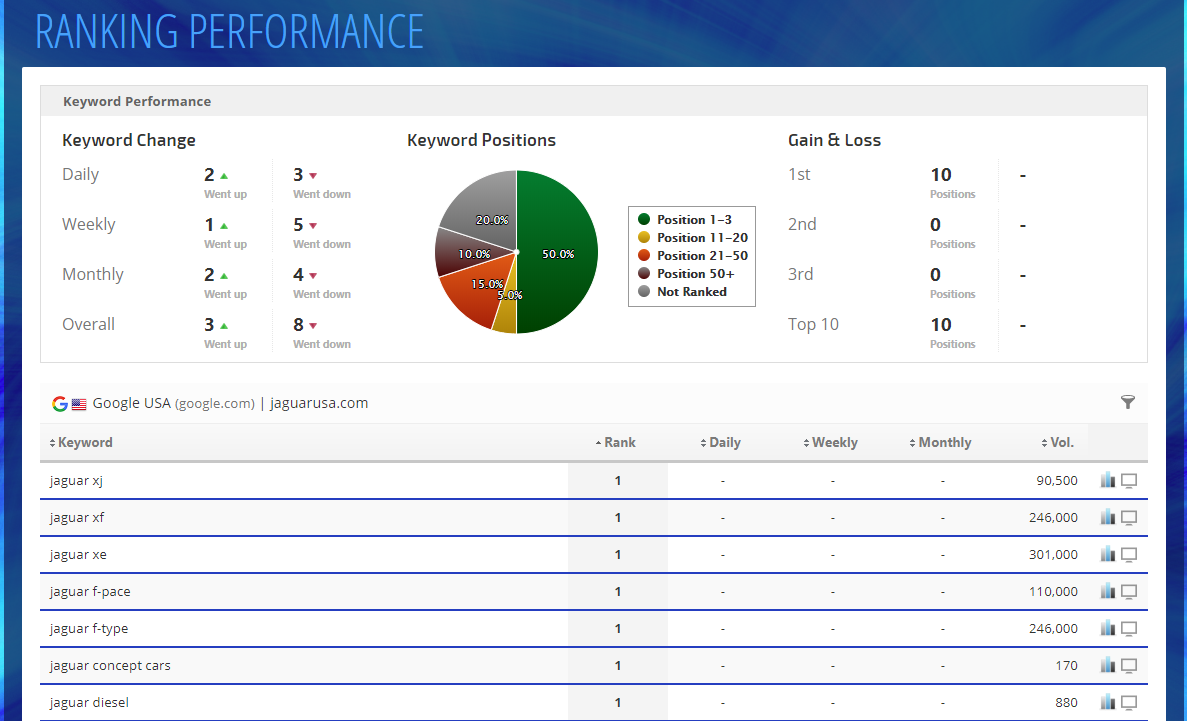
Task: Click the jaguar f-pace keyword
Action: pos(90,592)
